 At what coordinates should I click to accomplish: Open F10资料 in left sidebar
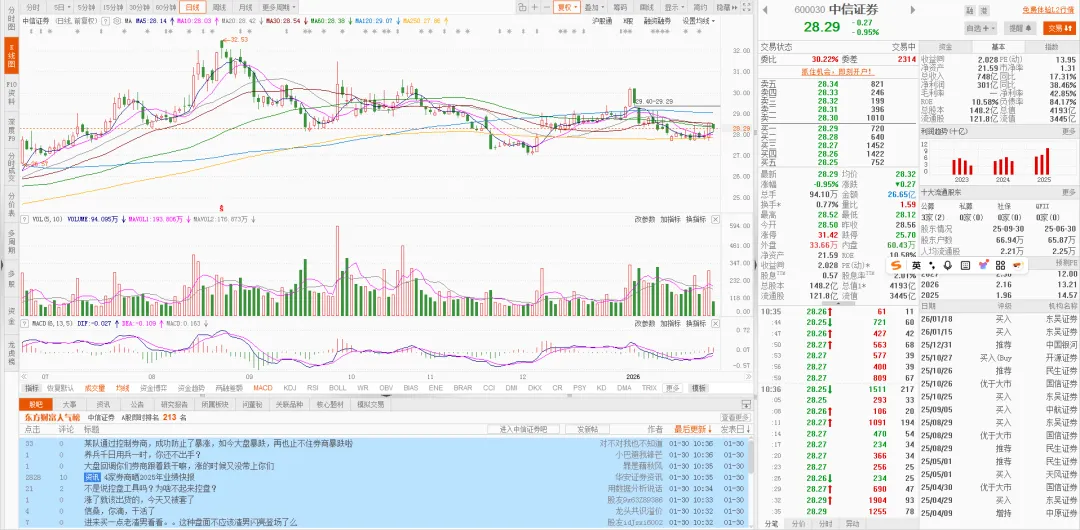coord(10,92)
